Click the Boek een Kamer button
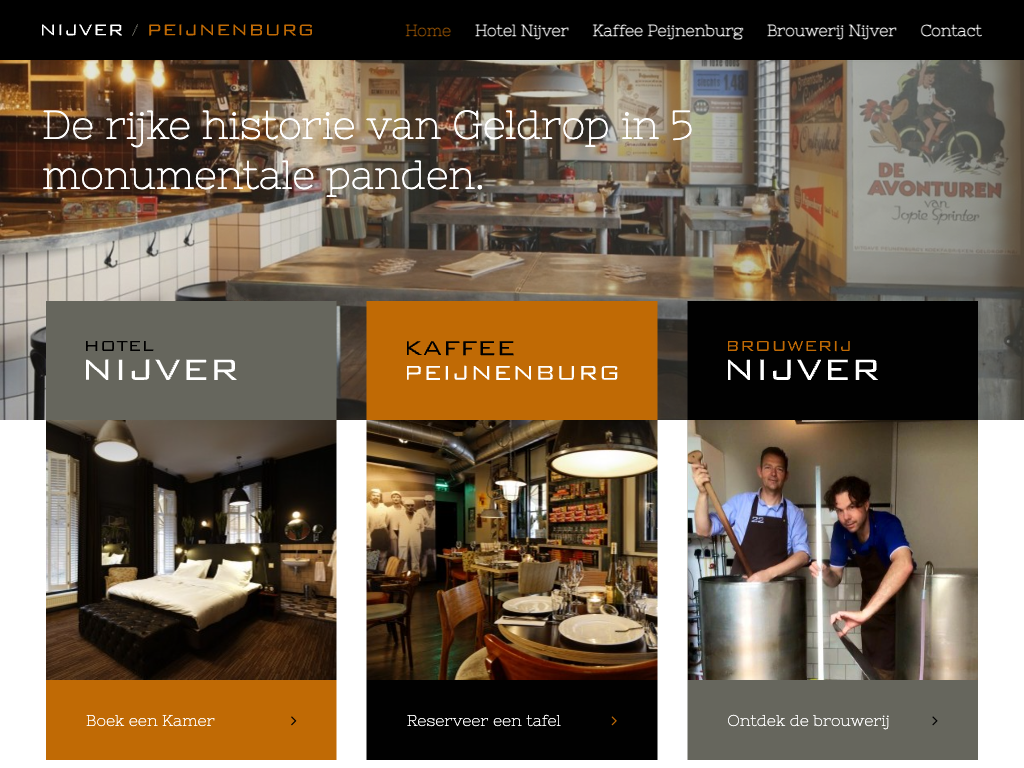Image resolution: width=1024 pixels, height=768 pixels. [x=191, y=720]
